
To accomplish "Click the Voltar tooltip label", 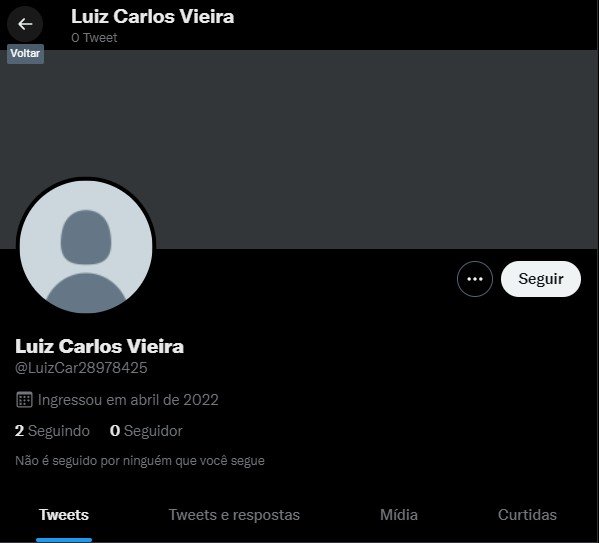I will 25,53.
